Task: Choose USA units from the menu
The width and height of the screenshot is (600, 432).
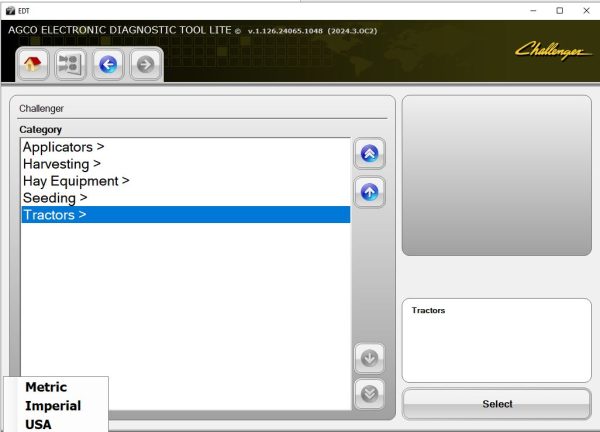Action: point(38,424)
